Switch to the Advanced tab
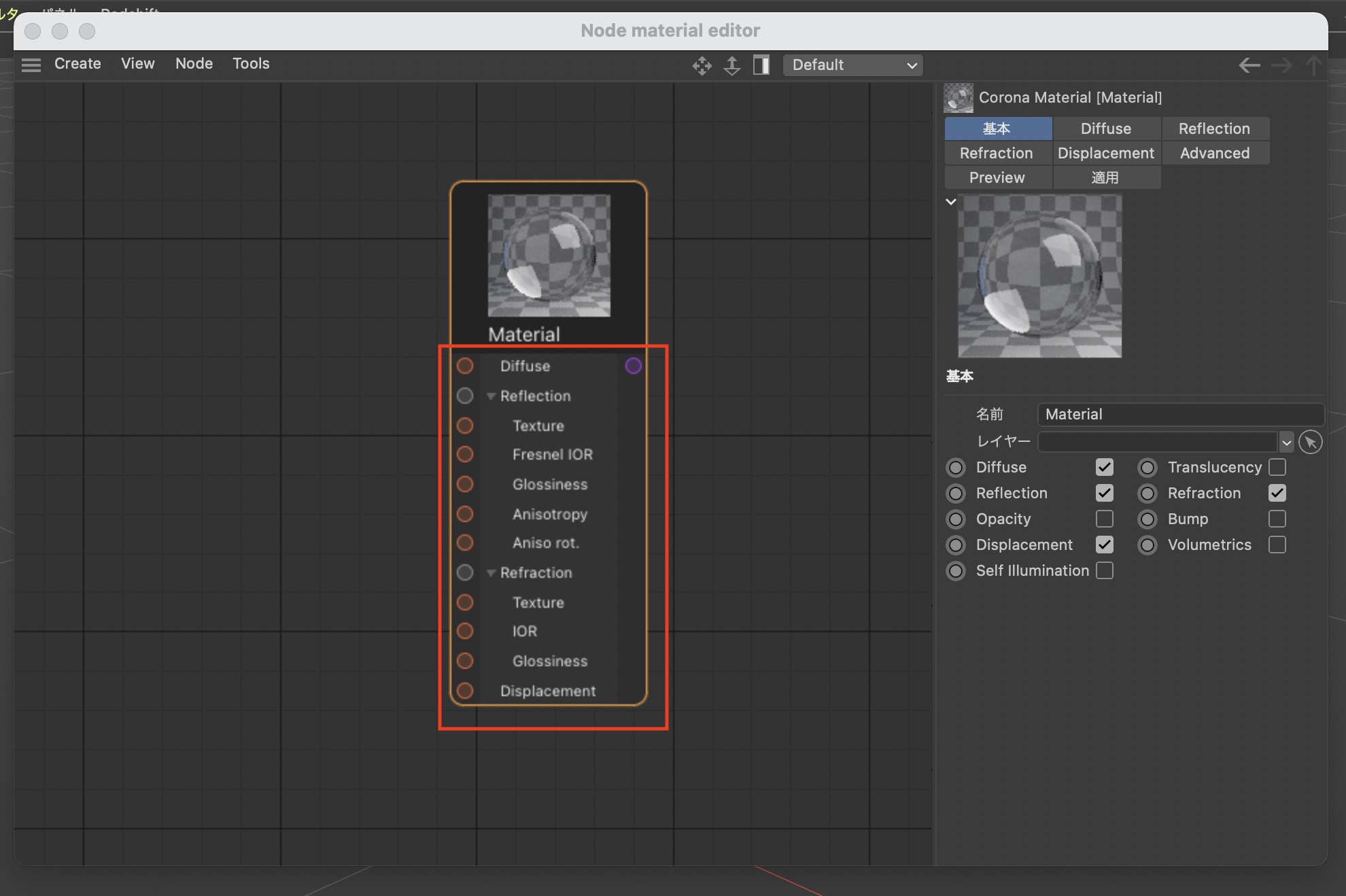The height and width of the screenshot is (896, 1346). 1214,153
